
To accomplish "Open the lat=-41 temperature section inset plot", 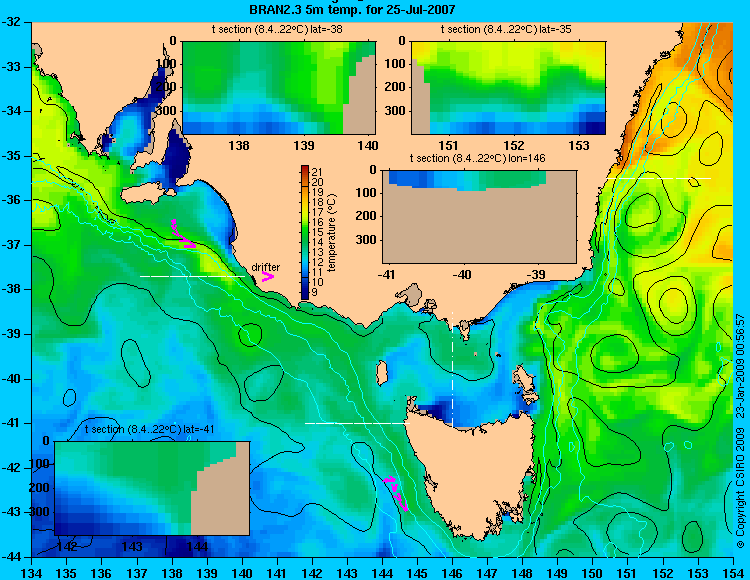I will point(152,488).
